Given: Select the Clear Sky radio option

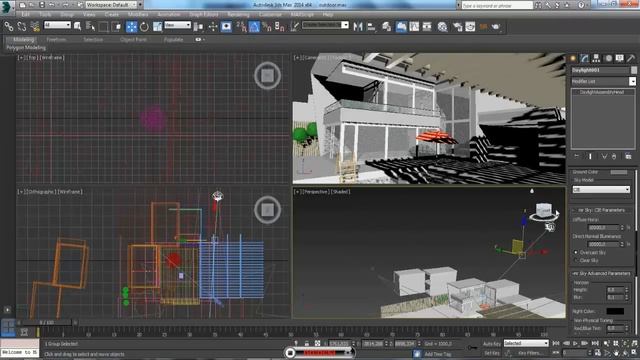Looking at the screenshot, I should pyautogui.click(x=576, y=260).
